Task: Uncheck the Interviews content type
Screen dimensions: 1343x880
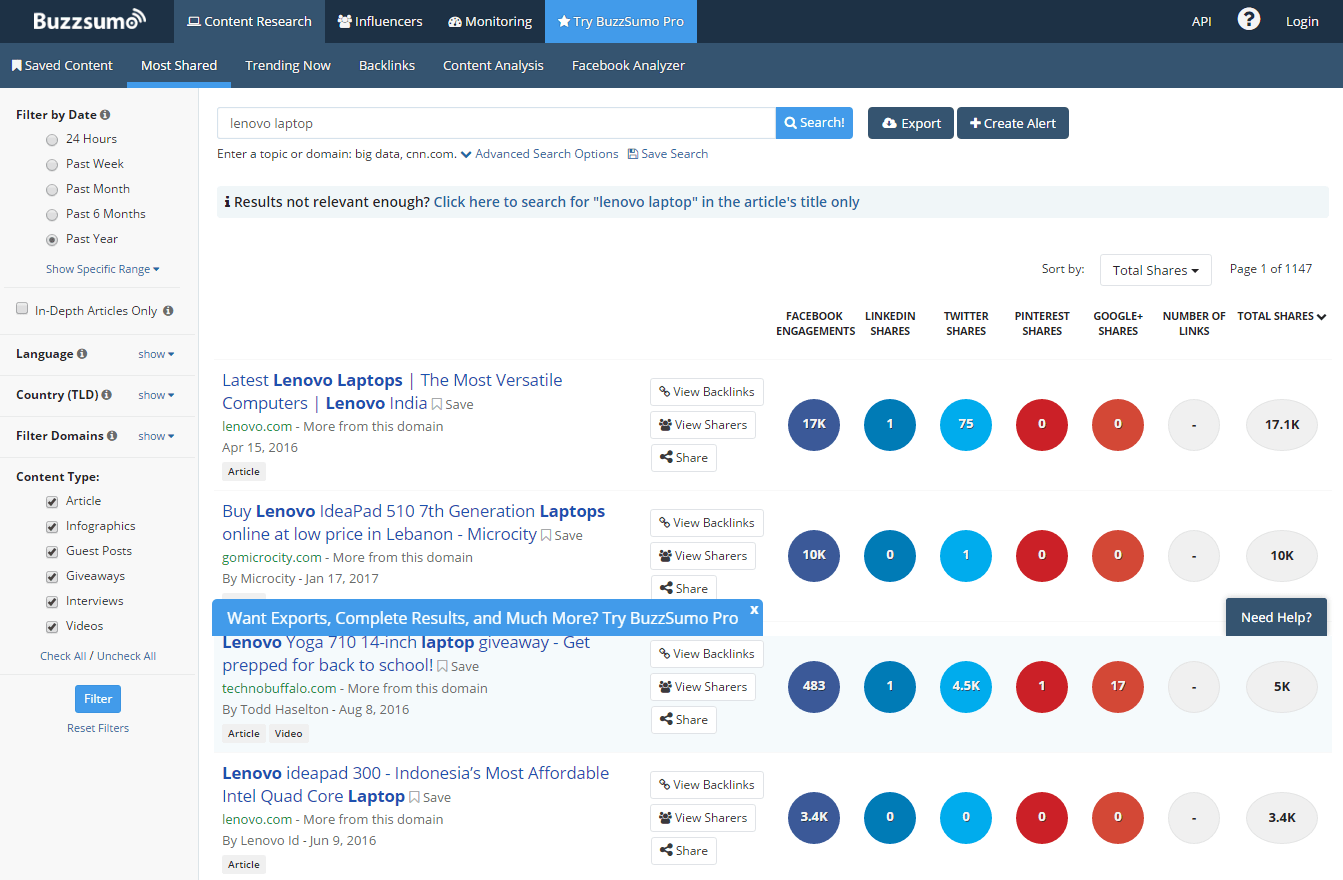Action: pos(52,602)
